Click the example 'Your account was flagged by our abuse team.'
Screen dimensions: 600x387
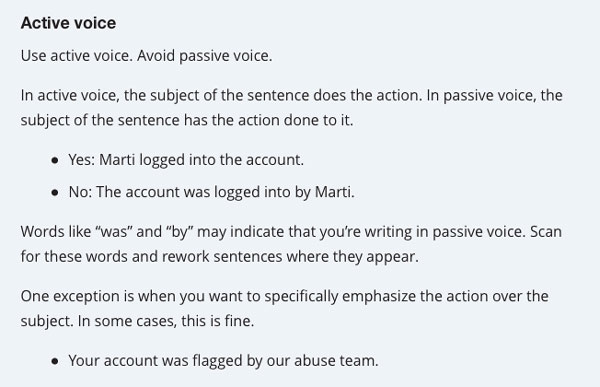coord(223,361)
